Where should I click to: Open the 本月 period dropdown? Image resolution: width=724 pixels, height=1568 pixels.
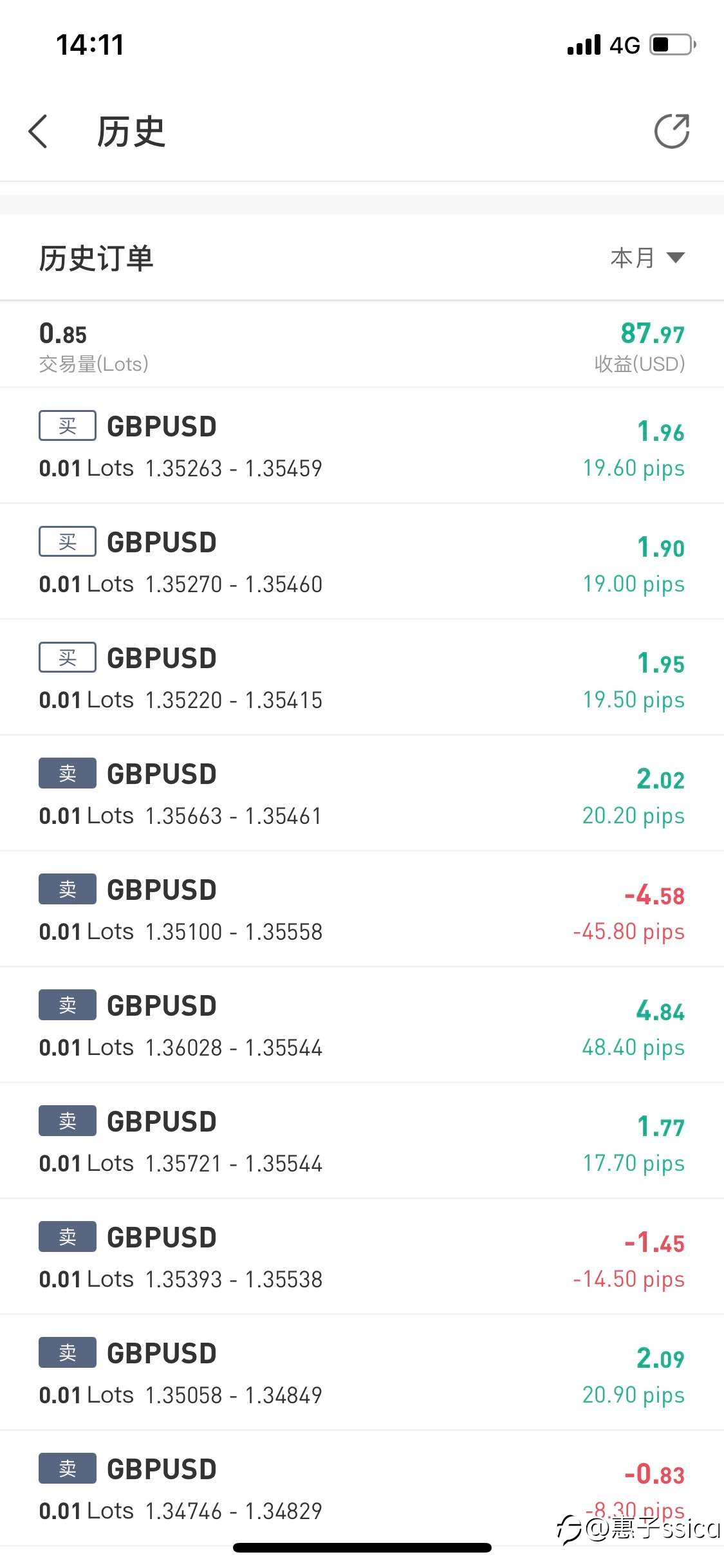(647, 258)
